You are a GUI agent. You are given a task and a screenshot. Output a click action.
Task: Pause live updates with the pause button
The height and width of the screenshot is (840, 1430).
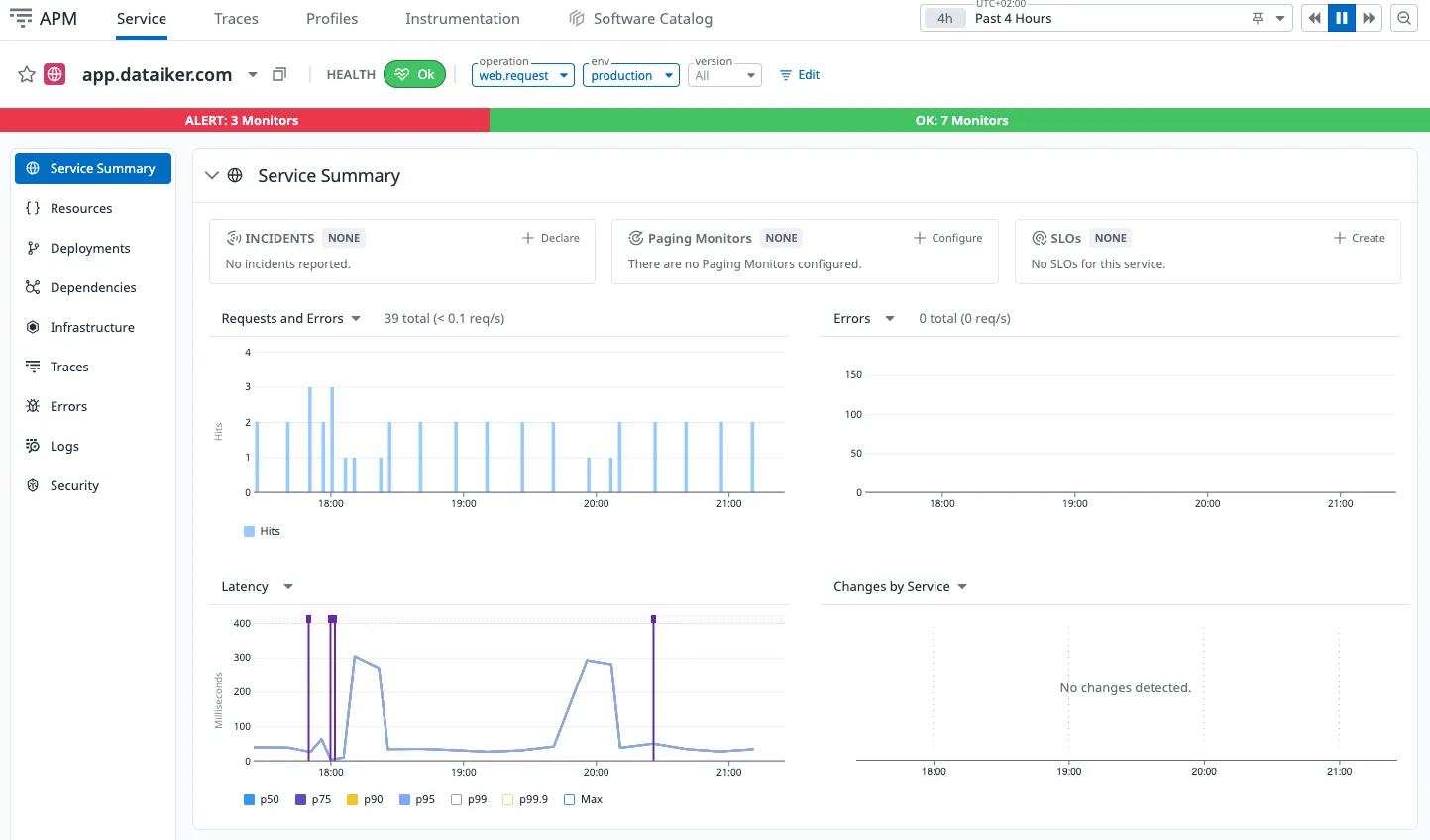point(1342,18)
